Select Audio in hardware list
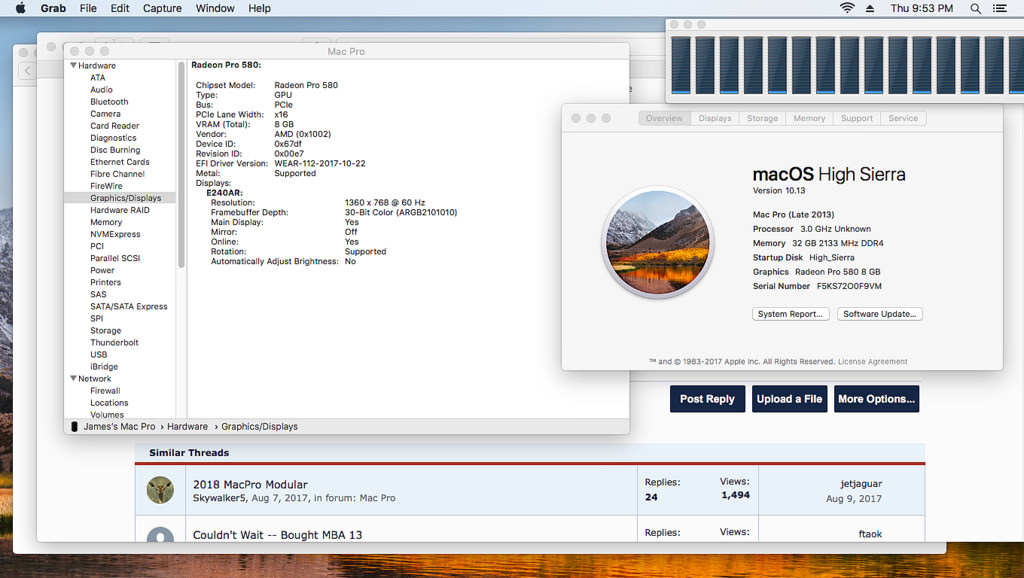Viewport: 1024px width, 578px height. click(101, 89)
